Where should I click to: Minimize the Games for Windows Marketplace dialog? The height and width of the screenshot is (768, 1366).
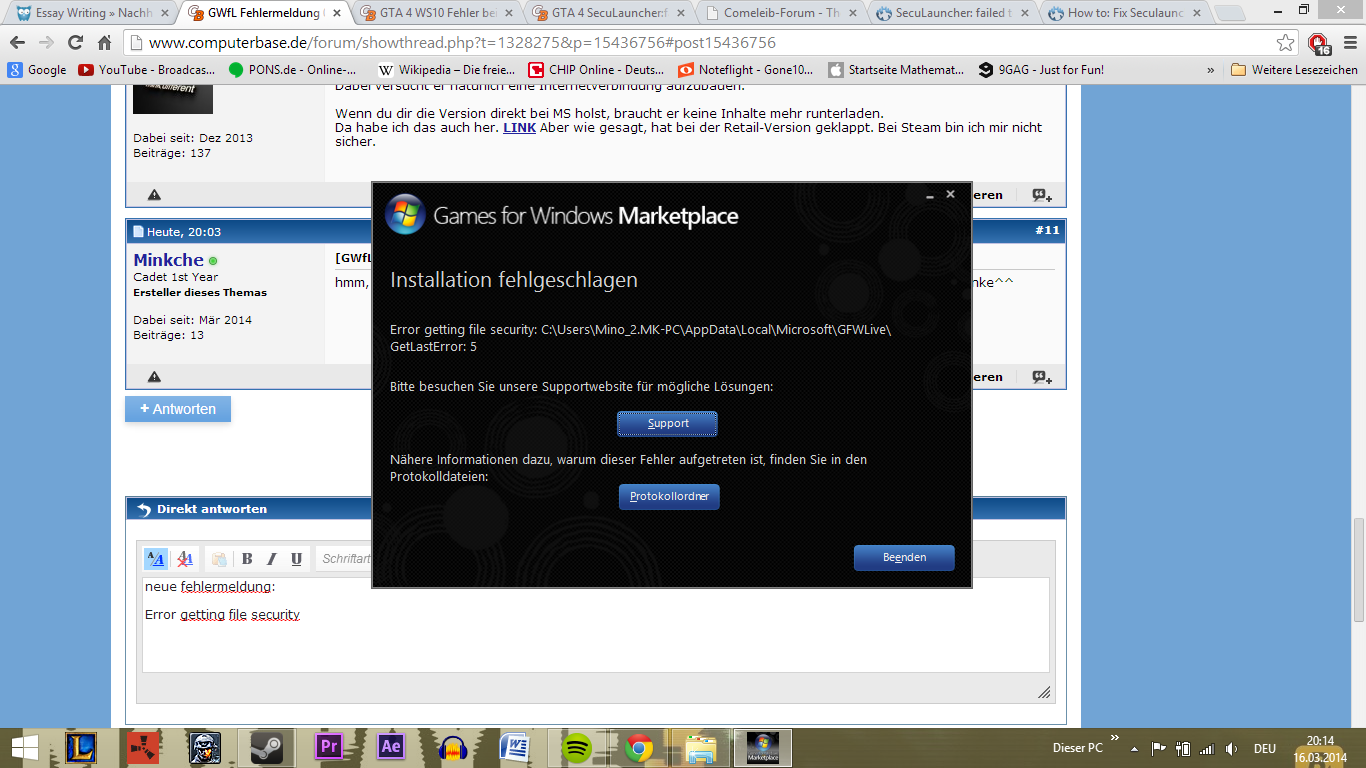930,196
